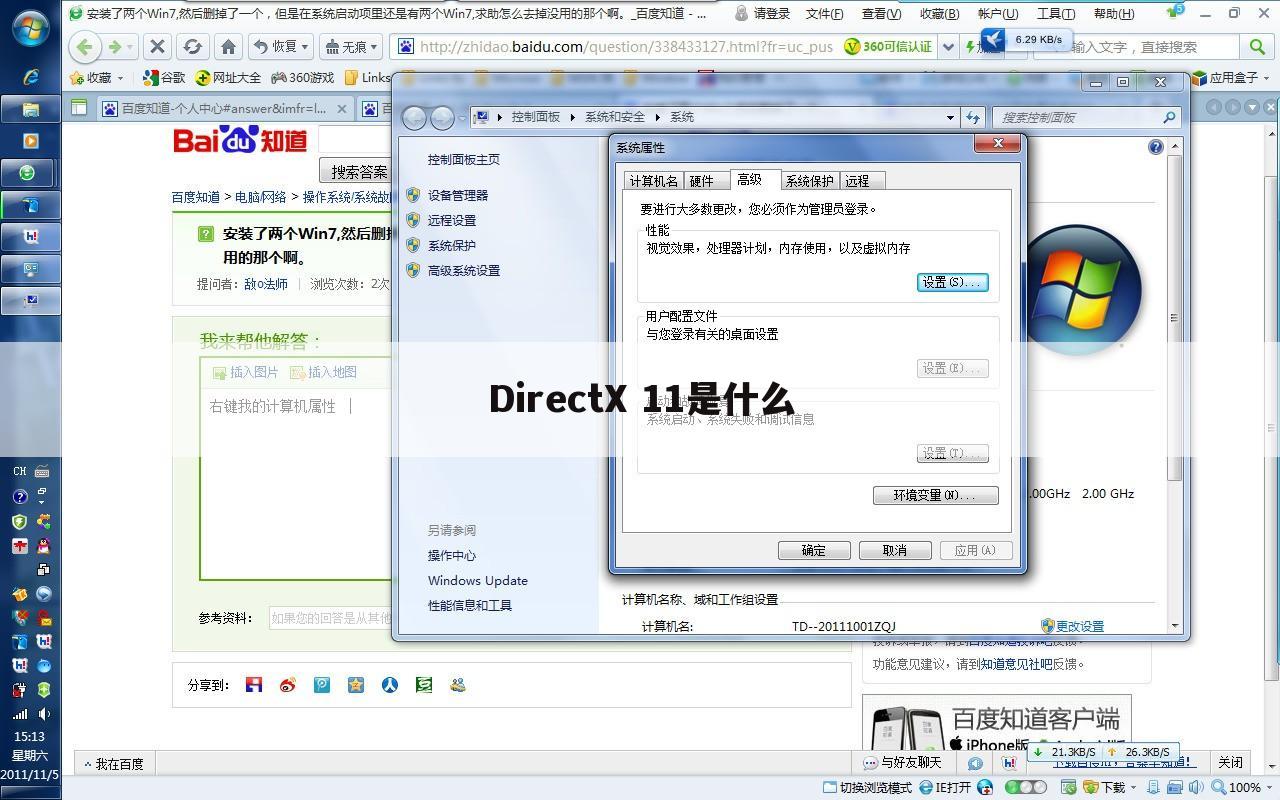Click the tab list icon left of tabs
This screenshot has width=1280, height=800.
pyautogui.click(x=78, y=108)
